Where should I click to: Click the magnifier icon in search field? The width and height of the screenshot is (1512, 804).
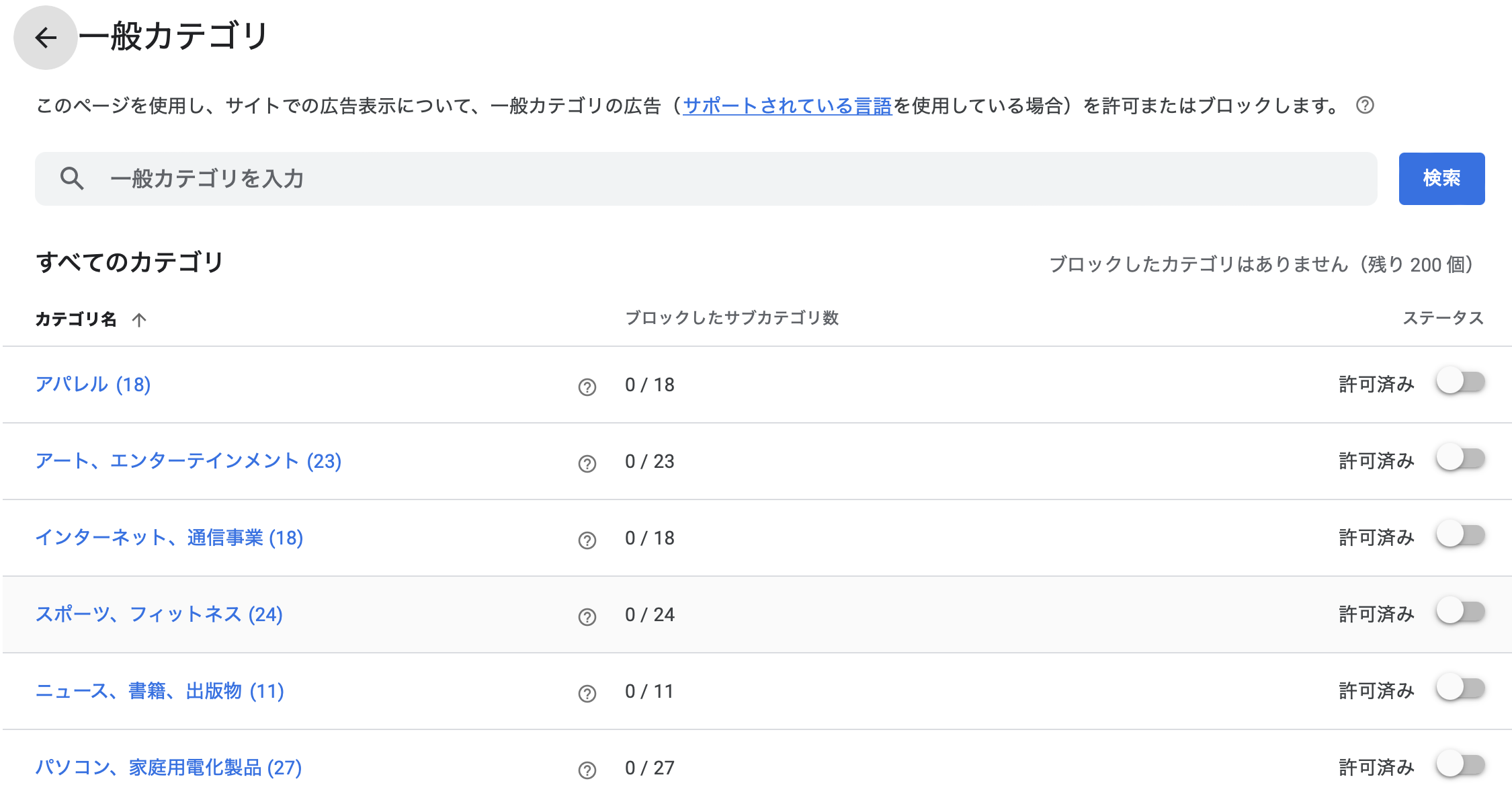click(72, 179)
